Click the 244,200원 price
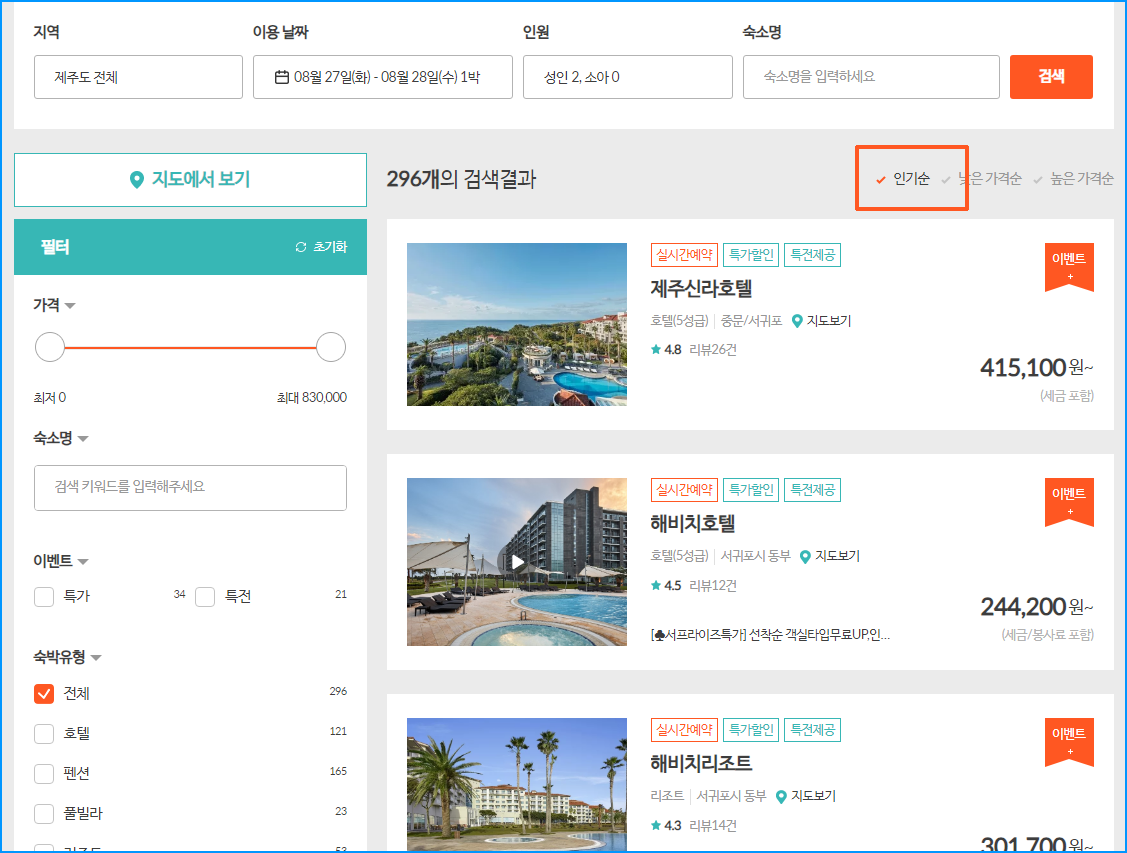Image resolution: width=1127 pixels, height=853 pixels. pyautogui.click(x=1036, y=607)
